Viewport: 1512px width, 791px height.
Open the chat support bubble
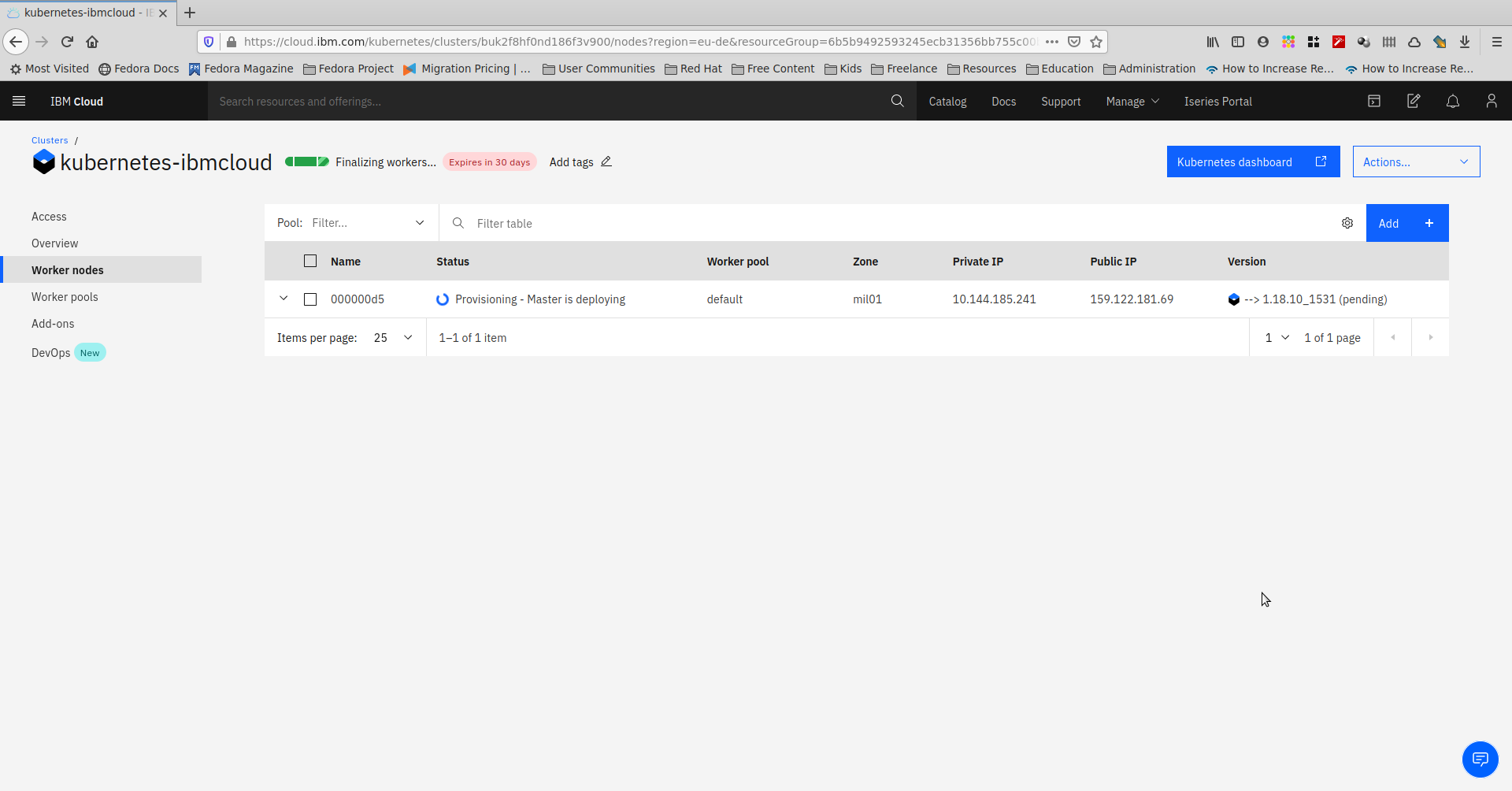coord(1480,759)
